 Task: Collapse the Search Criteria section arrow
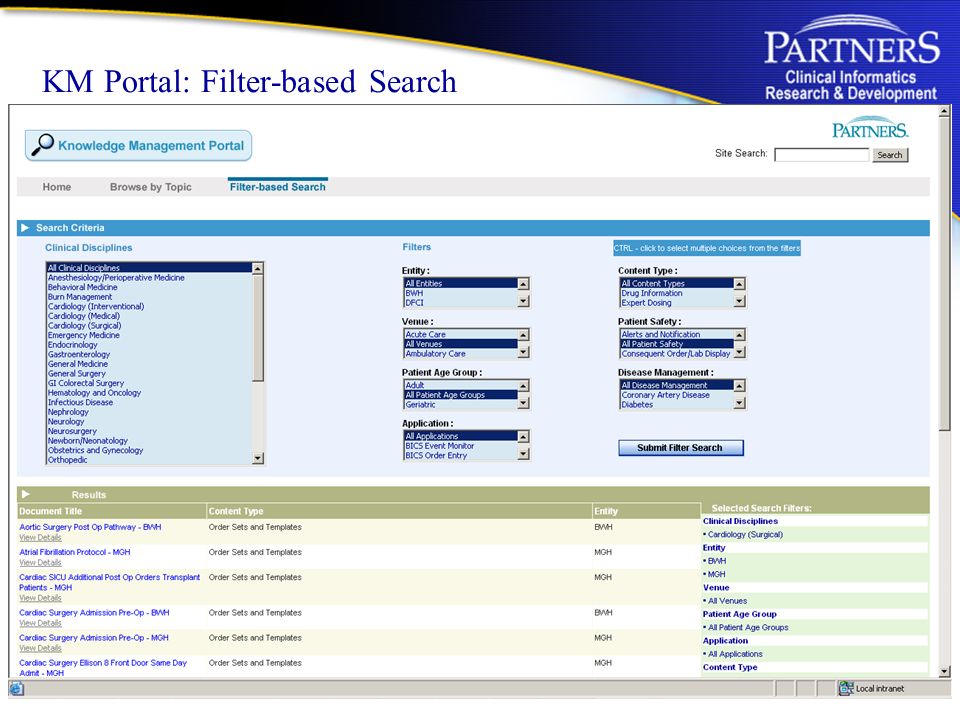tap(25, 228)
